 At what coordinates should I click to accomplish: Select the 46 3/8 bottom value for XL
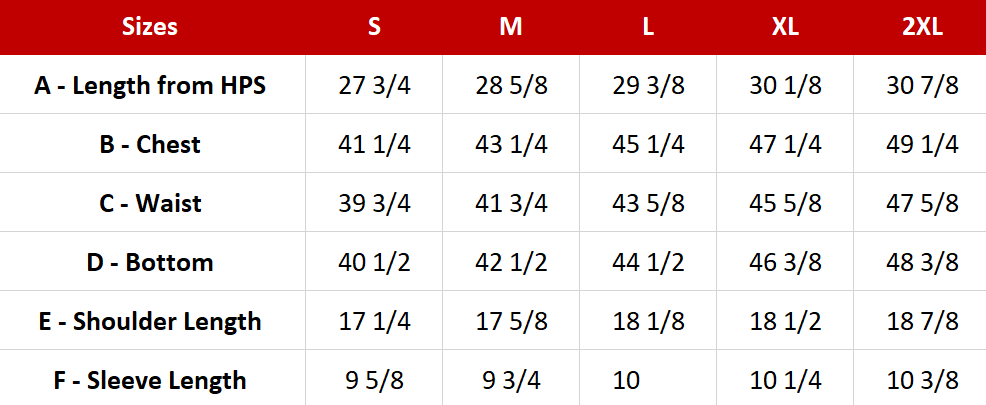click(785, 262)
